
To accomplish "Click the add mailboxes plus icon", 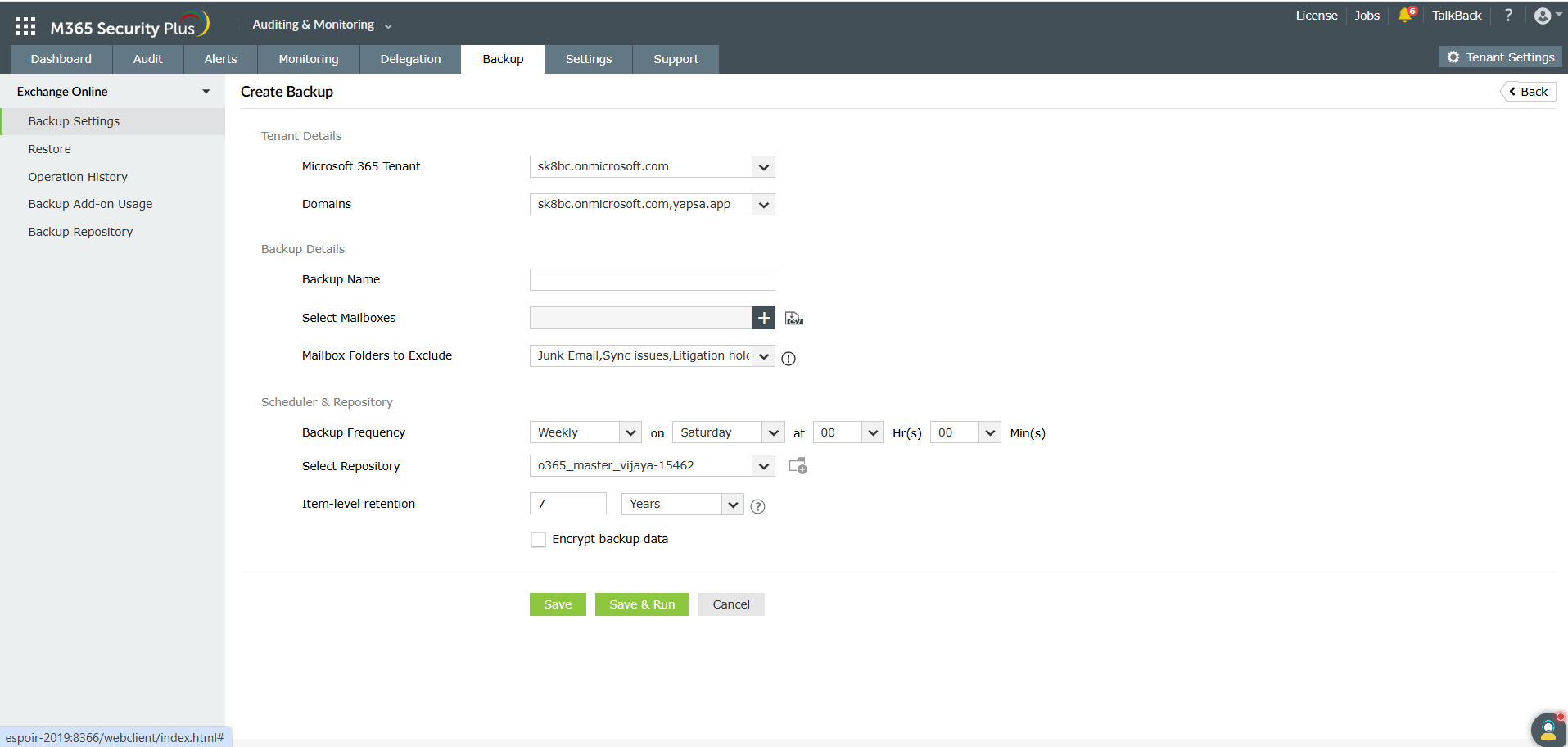I will coord(764,318).
